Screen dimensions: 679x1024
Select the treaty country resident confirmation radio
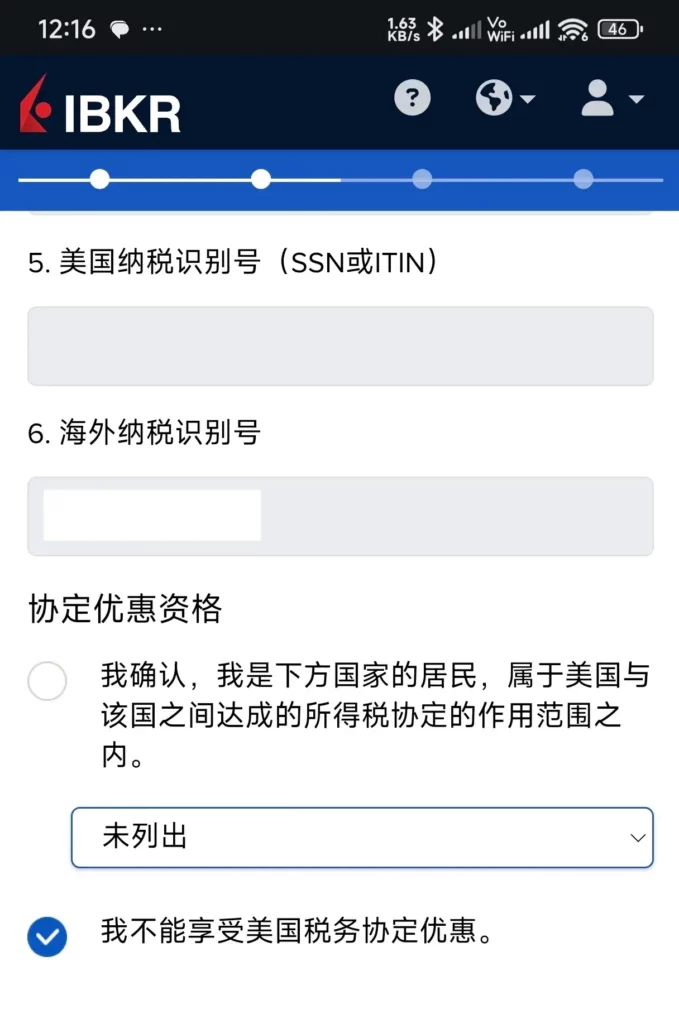47,680
